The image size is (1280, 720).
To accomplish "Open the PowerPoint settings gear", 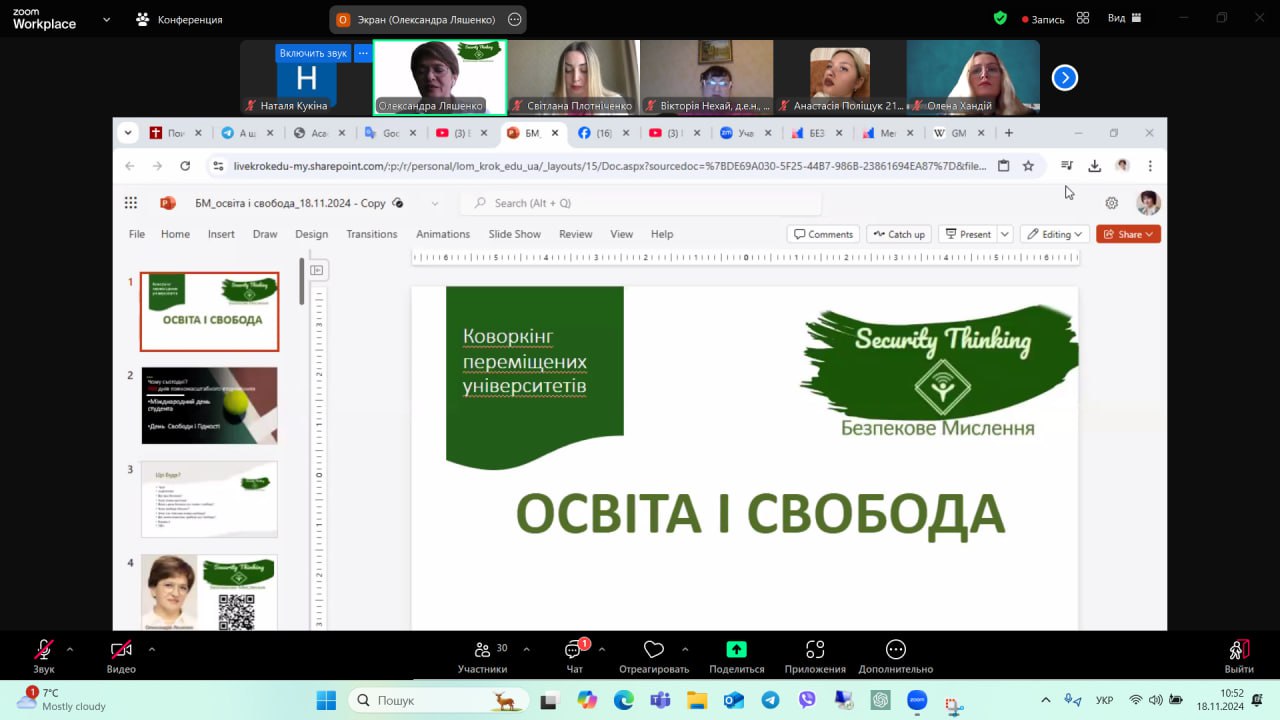I will click(x=1111, y=203).
